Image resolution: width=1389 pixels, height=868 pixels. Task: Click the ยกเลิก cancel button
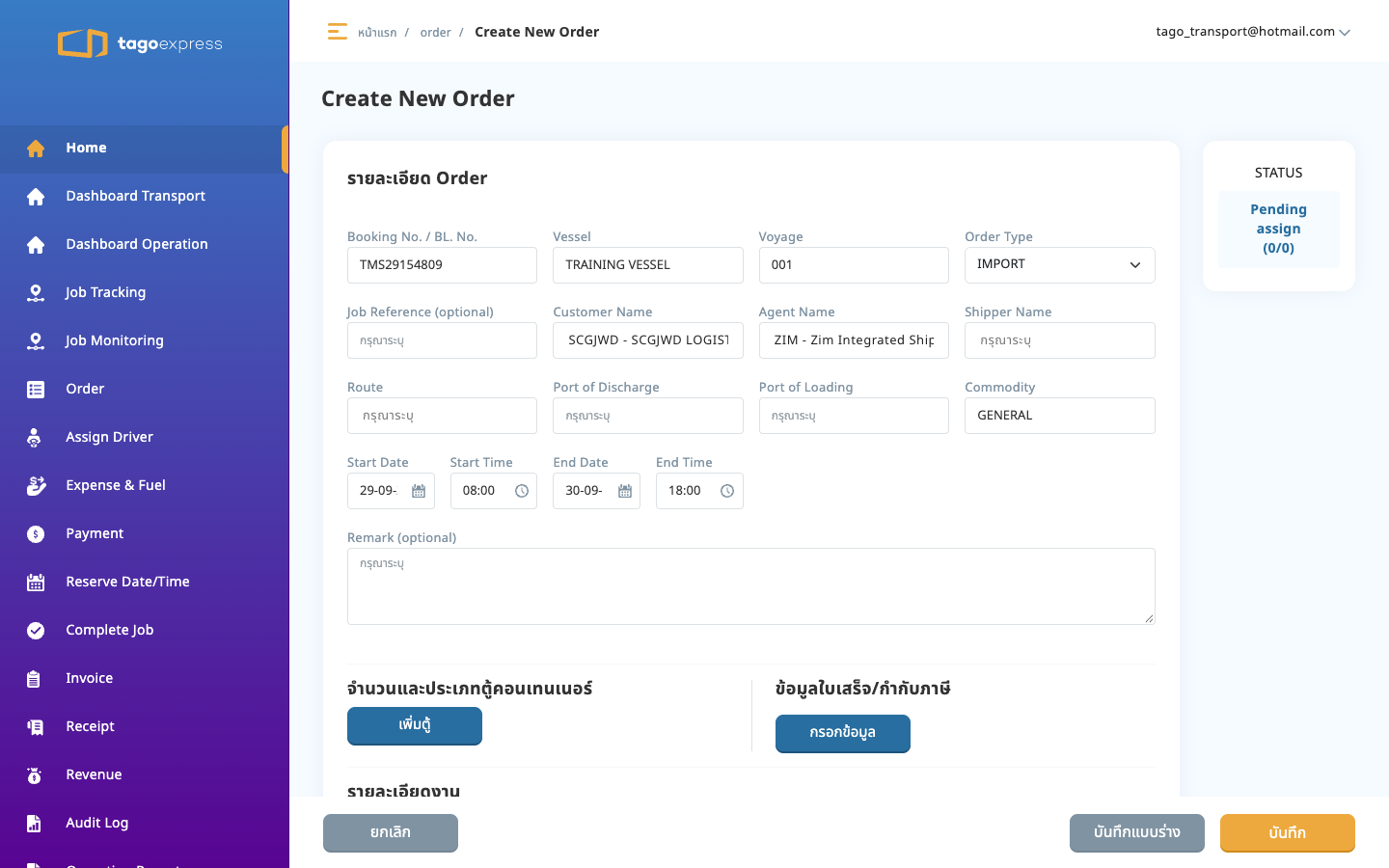click(x=391, y=832)
